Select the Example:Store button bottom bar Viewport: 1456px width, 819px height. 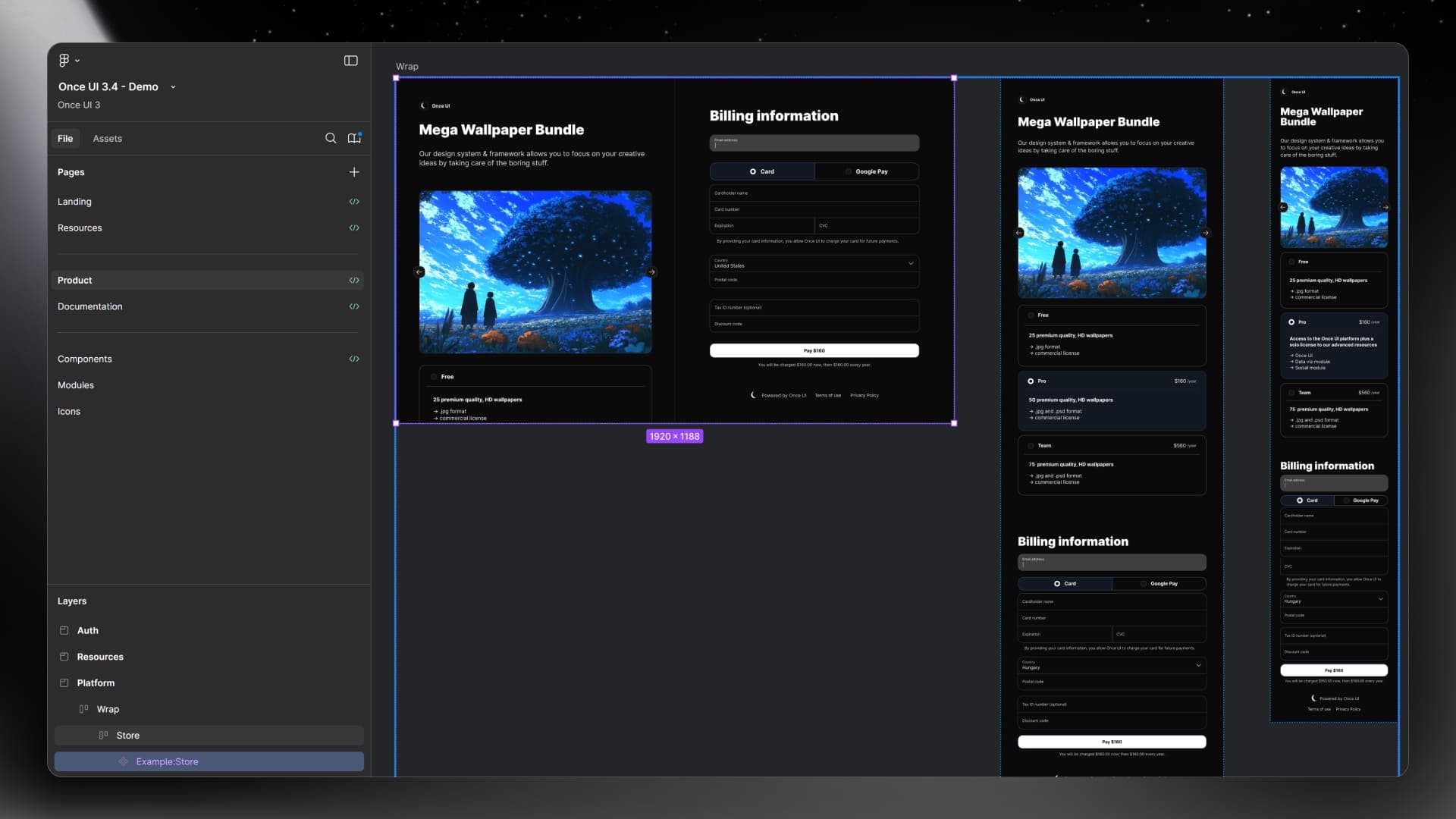pos(210,761)
